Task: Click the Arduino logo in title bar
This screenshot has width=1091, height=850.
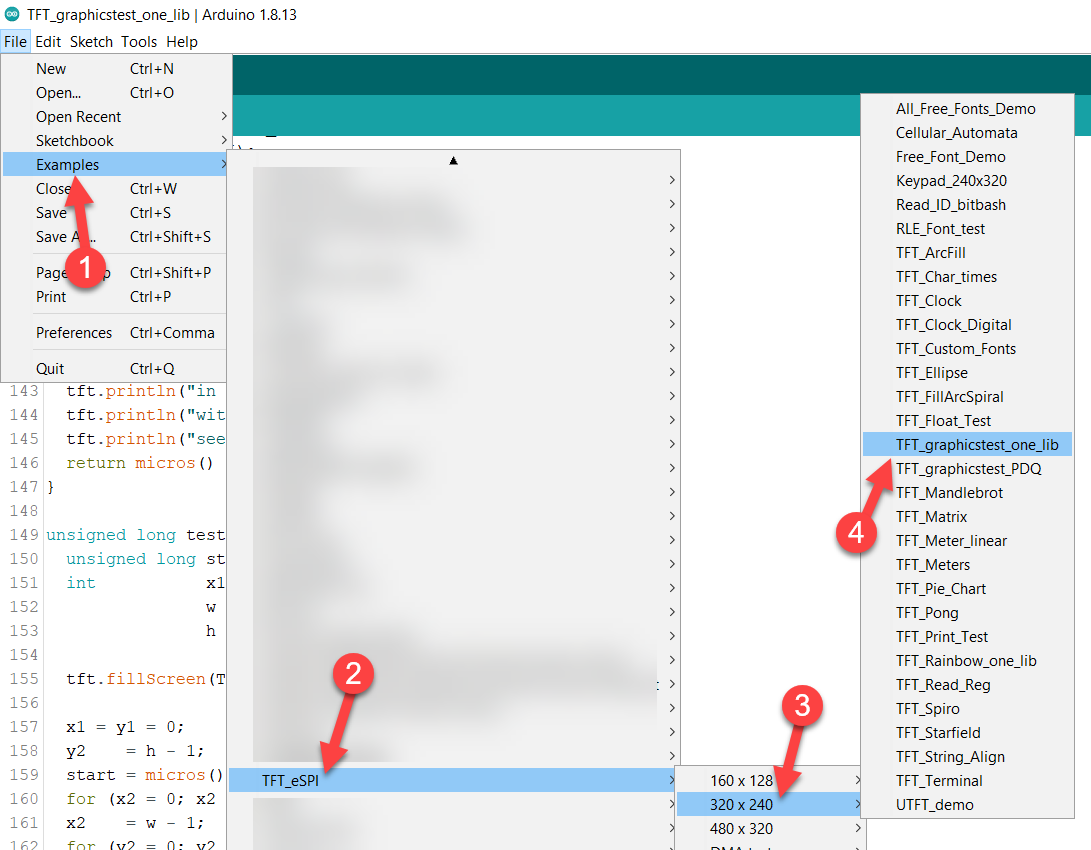Action: point(12,14)
